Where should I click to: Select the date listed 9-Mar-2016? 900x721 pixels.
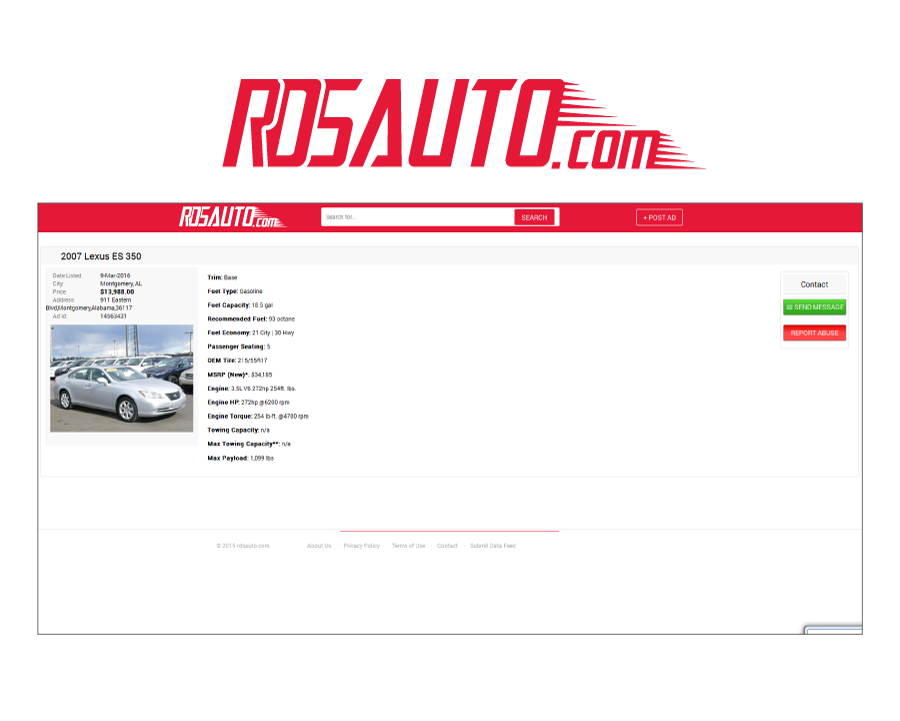pyautogui.click(x=115, y=276)
